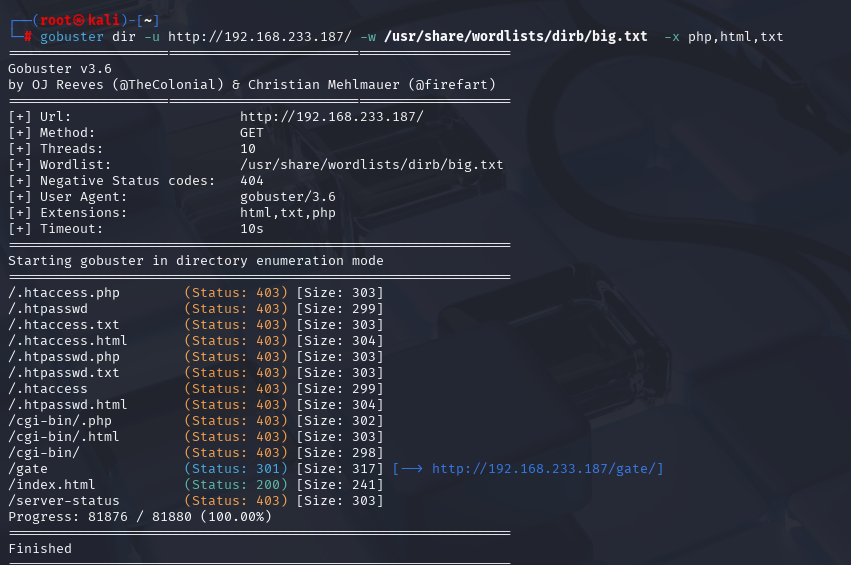Click the /cgi-bin/.php result entry
Viewport: 851px width, 565px height.
coord(60,421)
